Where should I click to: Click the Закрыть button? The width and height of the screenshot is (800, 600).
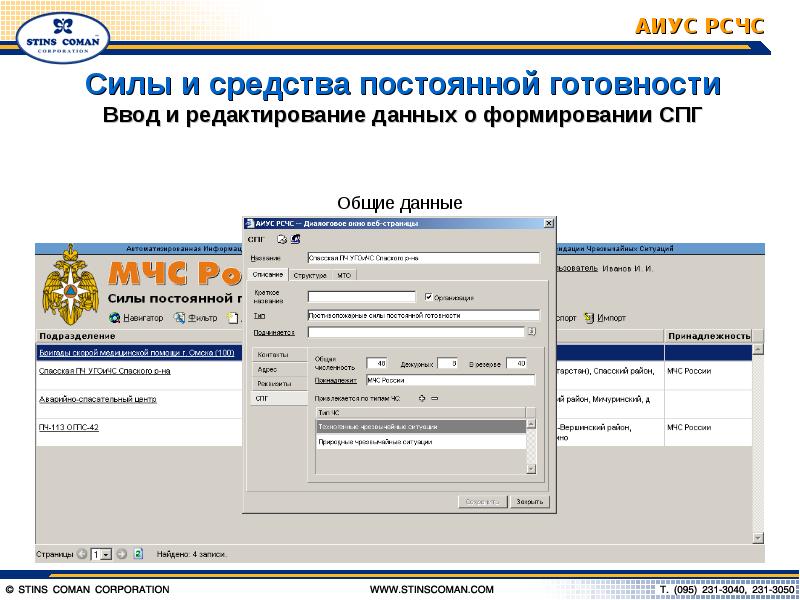tap(530, 502)
